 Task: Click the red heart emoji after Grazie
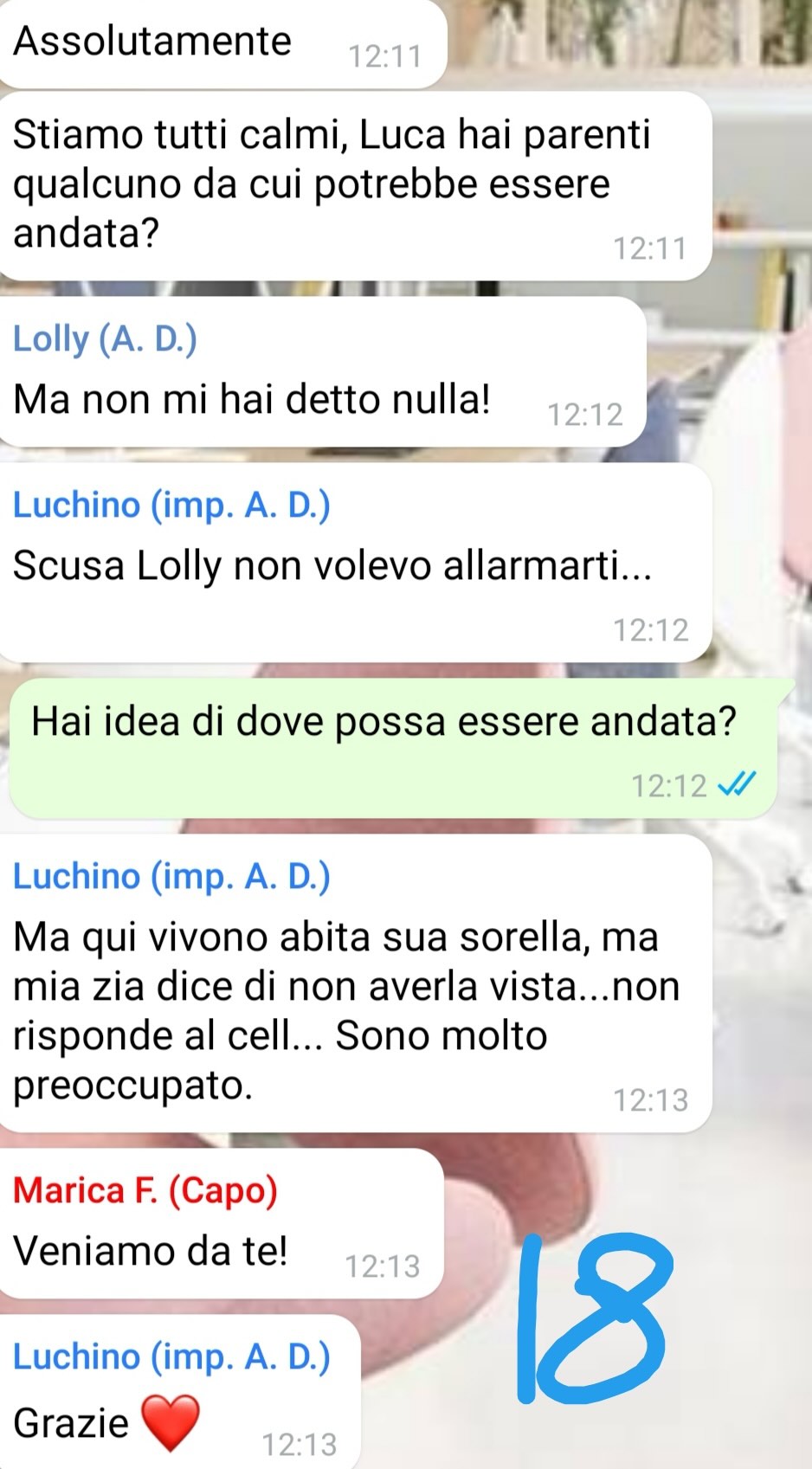[x=170, y=1422]
